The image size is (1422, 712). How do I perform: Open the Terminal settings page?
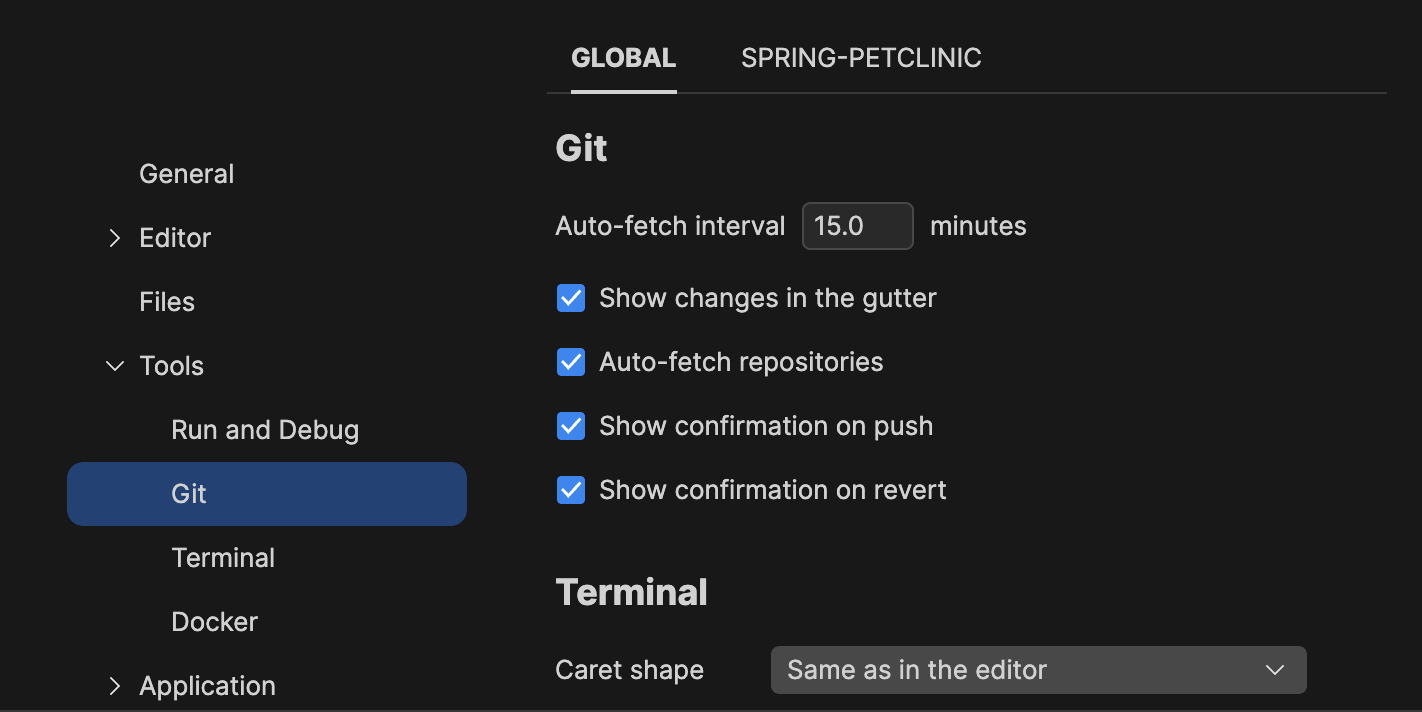pos(223,557)
